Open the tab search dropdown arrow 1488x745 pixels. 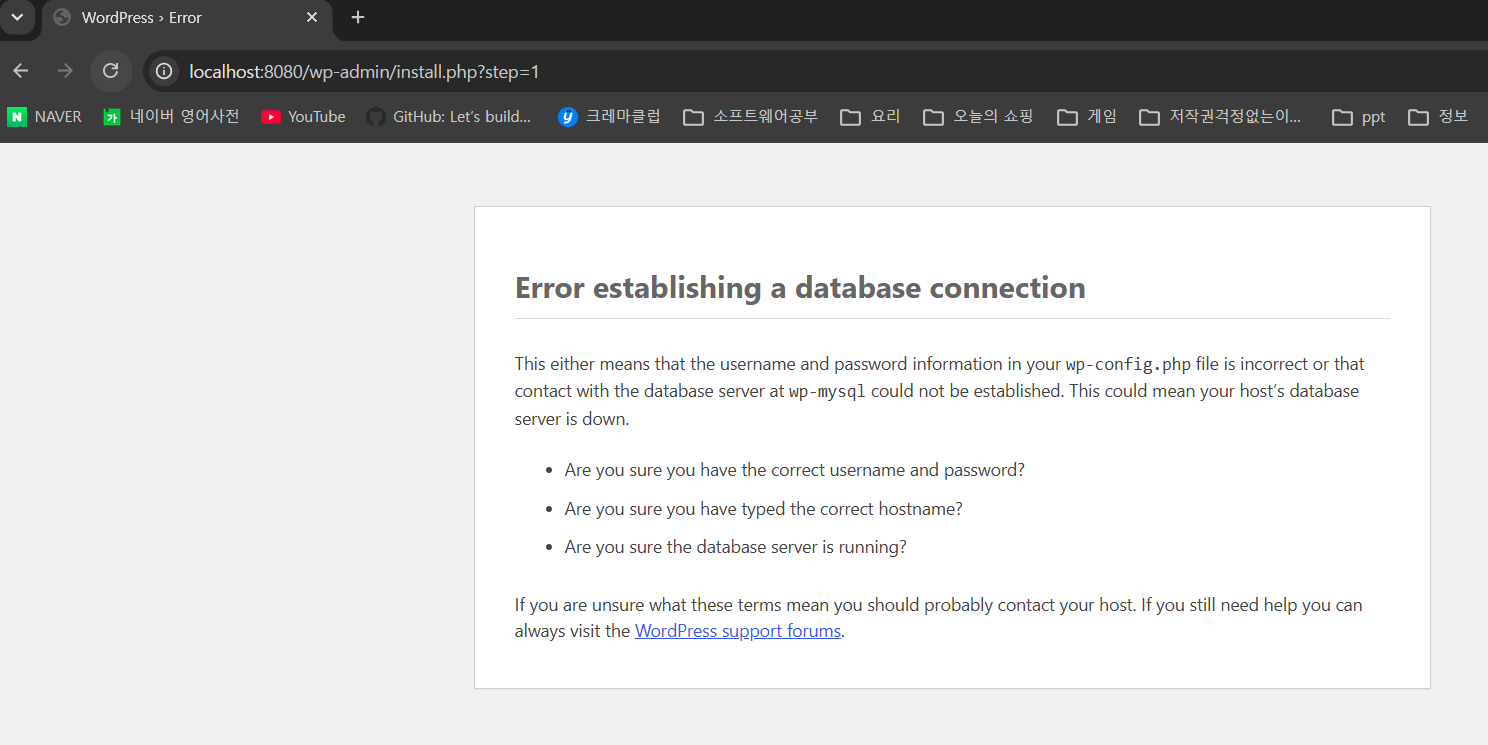(17, 17)
